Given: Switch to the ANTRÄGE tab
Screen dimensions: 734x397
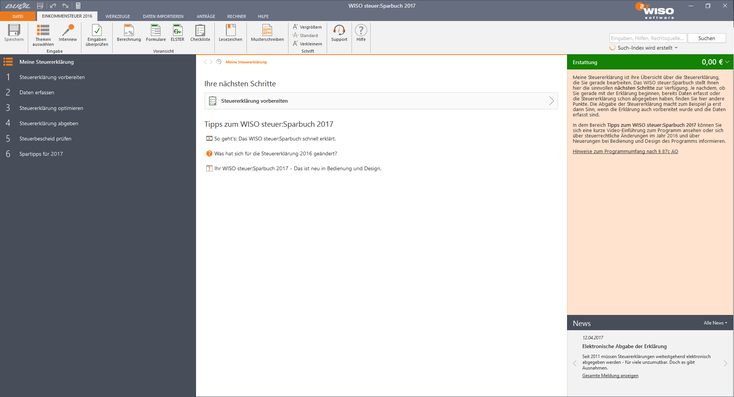Looking at the screenshot, I should click(x=206, y=16).
